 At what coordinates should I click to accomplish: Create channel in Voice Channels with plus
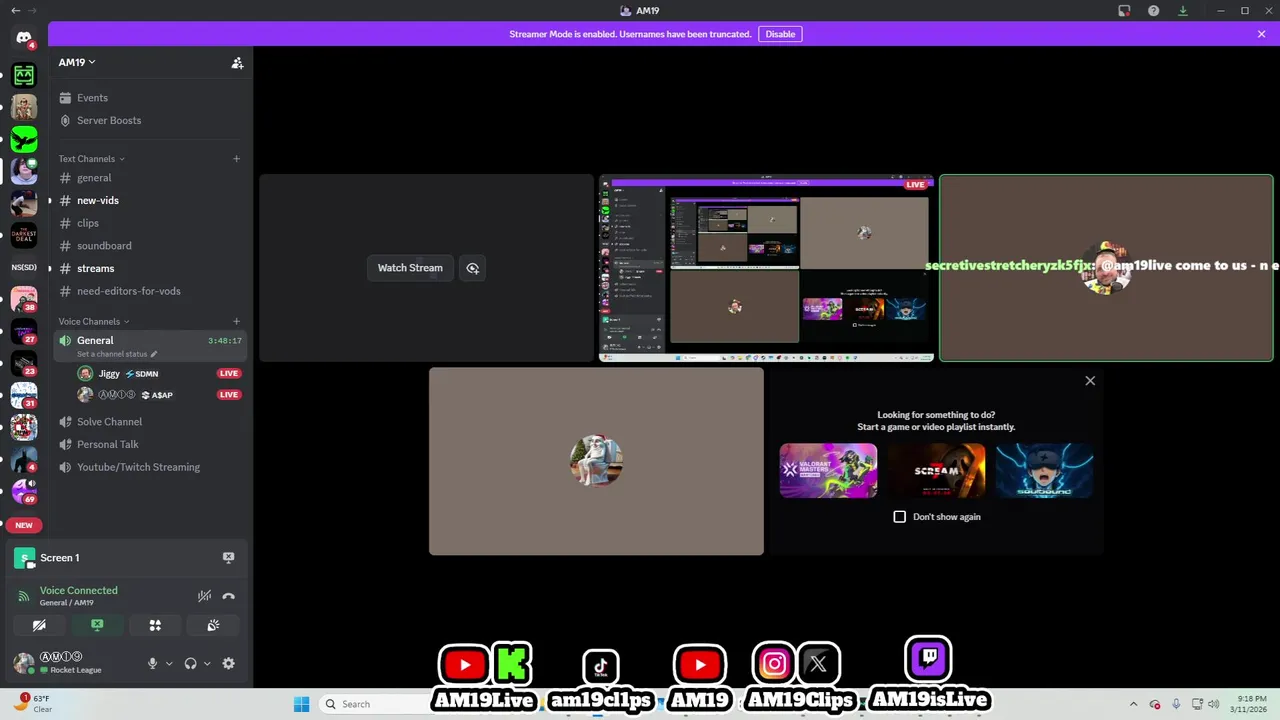pos(237,322)
